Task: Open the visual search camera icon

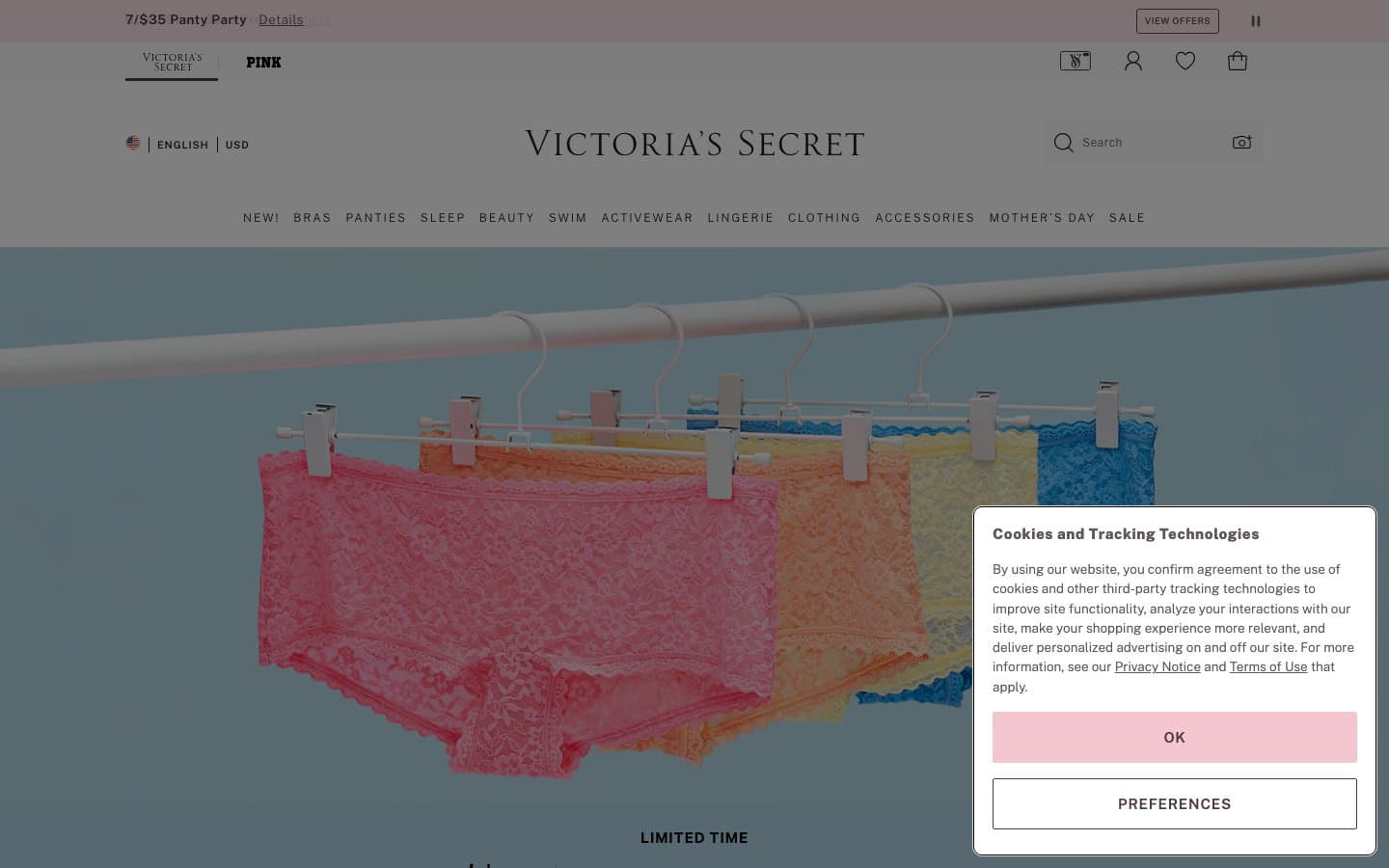Action: click(x=1242, y=142)
